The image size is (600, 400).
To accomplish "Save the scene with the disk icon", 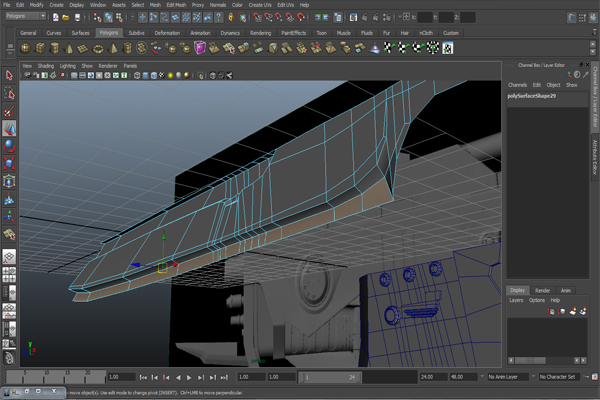I will point(77,17).
